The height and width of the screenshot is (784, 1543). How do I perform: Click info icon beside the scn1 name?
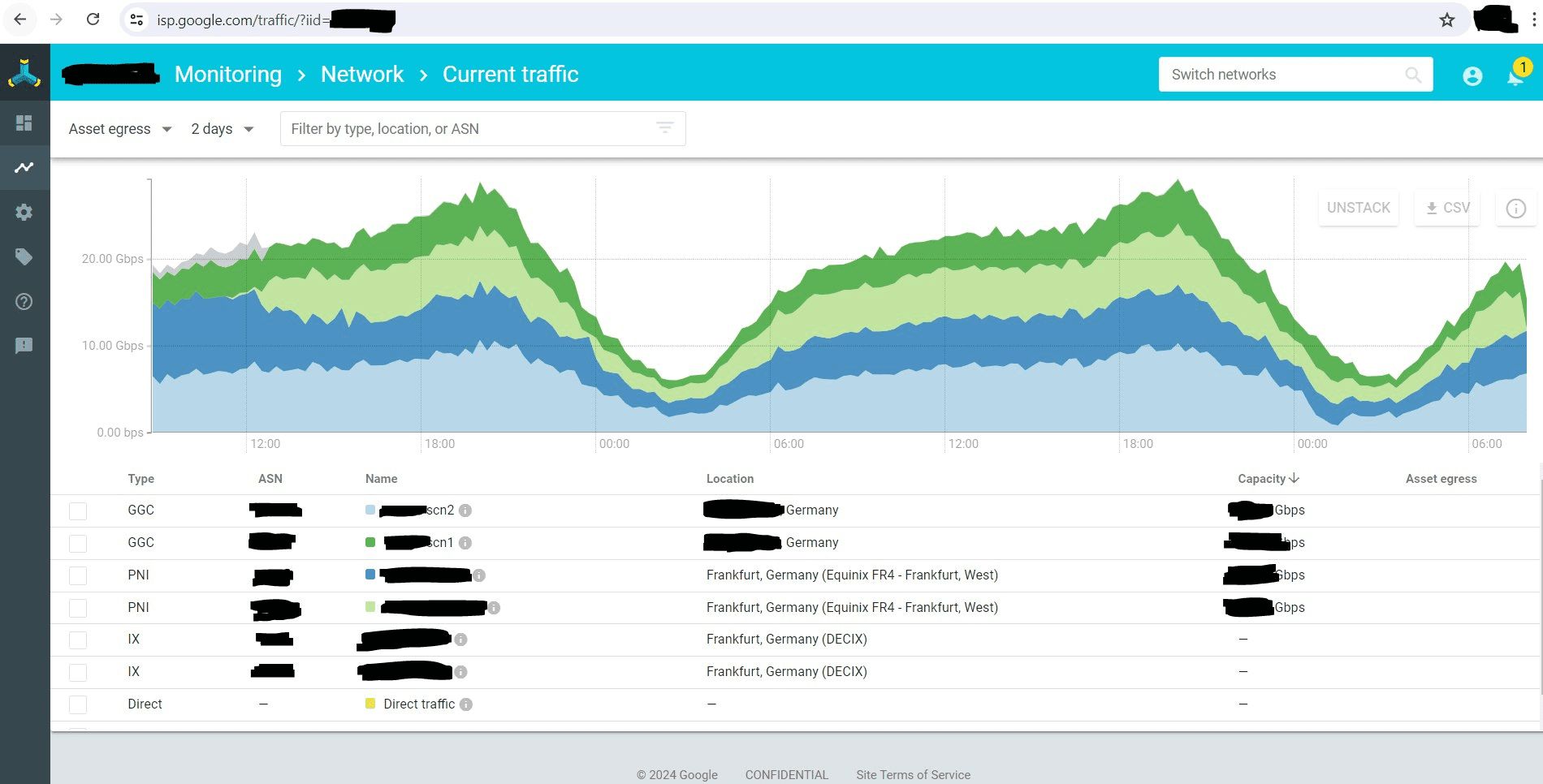(x=465, y=543)
